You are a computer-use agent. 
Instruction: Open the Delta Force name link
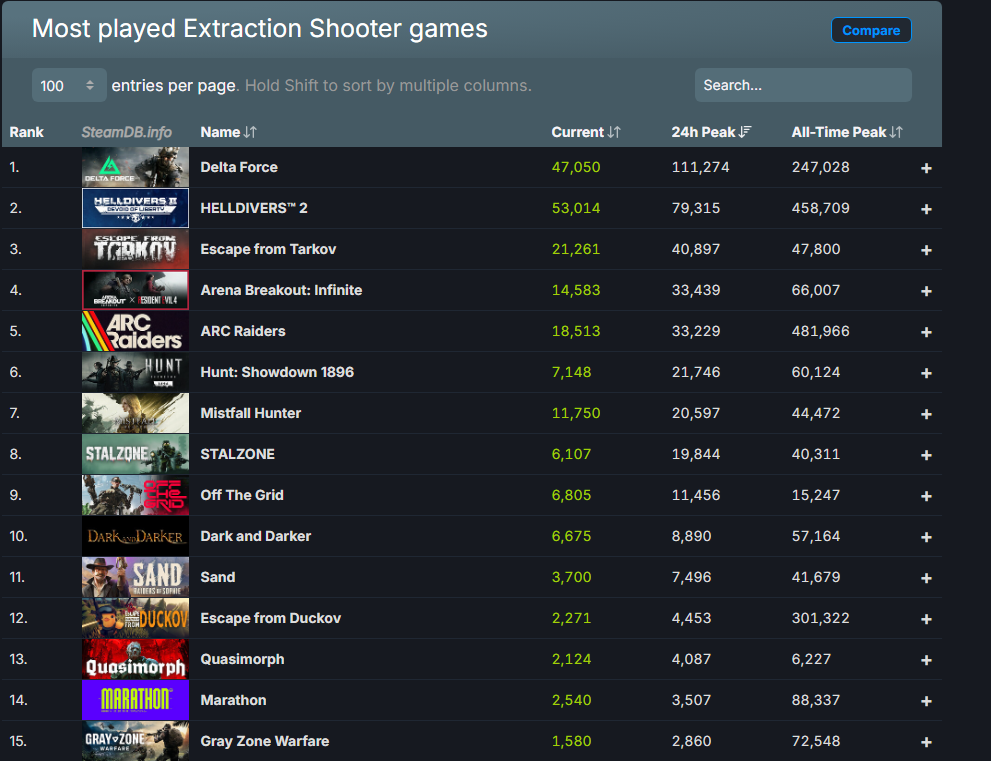(239, 167)
